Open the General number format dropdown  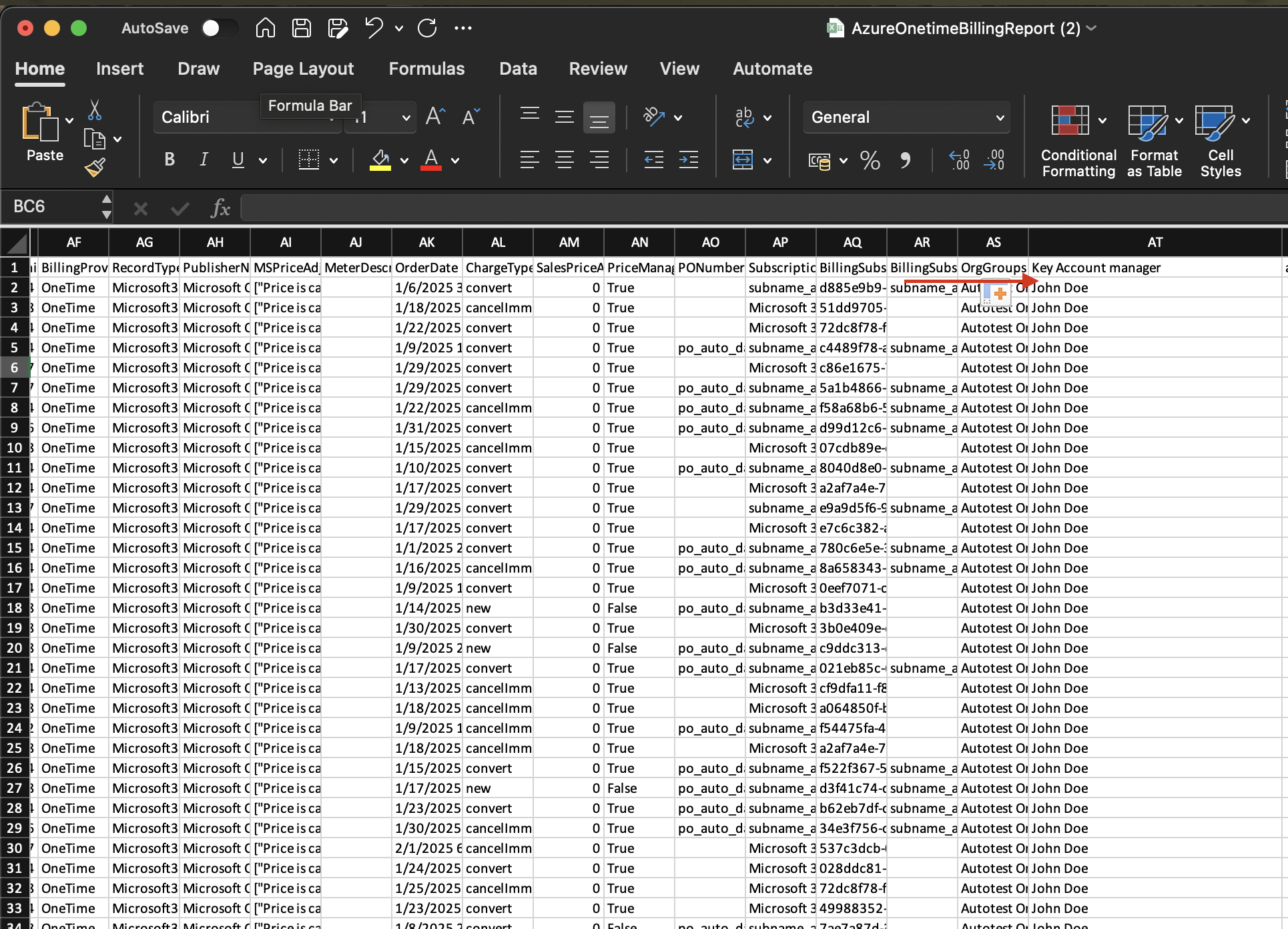1000,117
